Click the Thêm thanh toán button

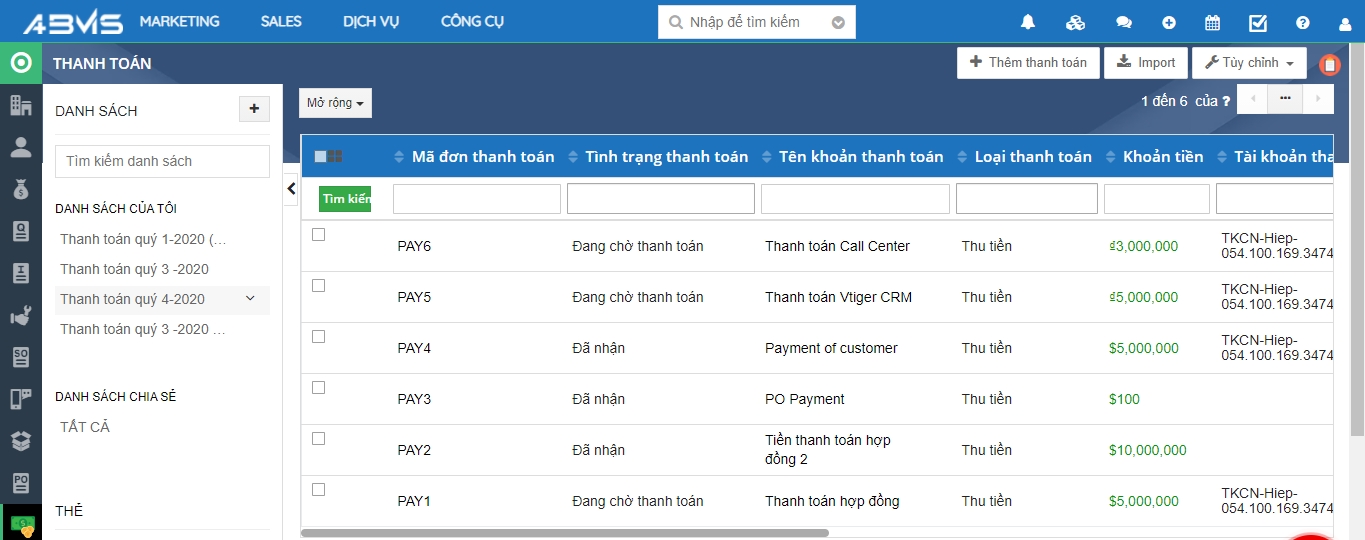click(1028, 63)
